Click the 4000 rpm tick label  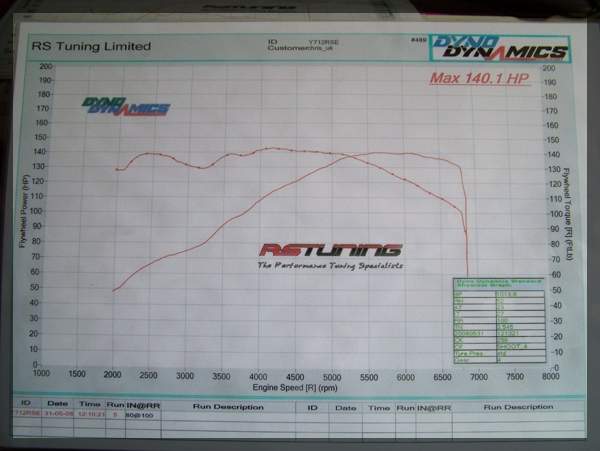(x=258, y=376)
